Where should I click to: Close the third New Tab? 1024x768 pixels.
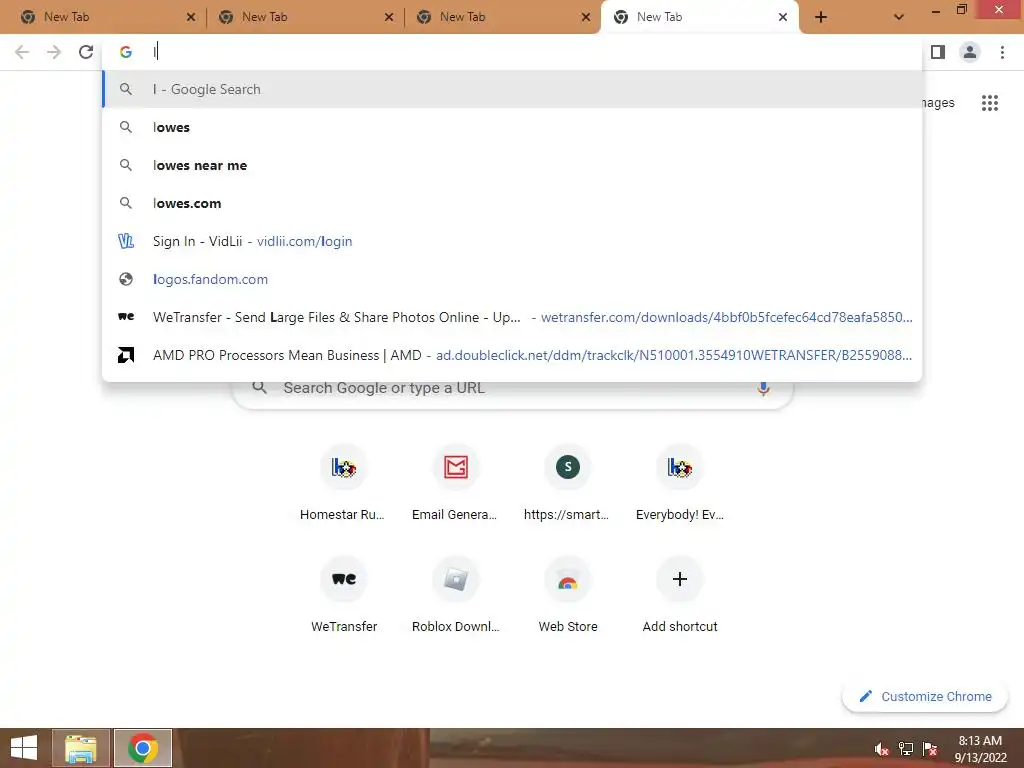586,18
